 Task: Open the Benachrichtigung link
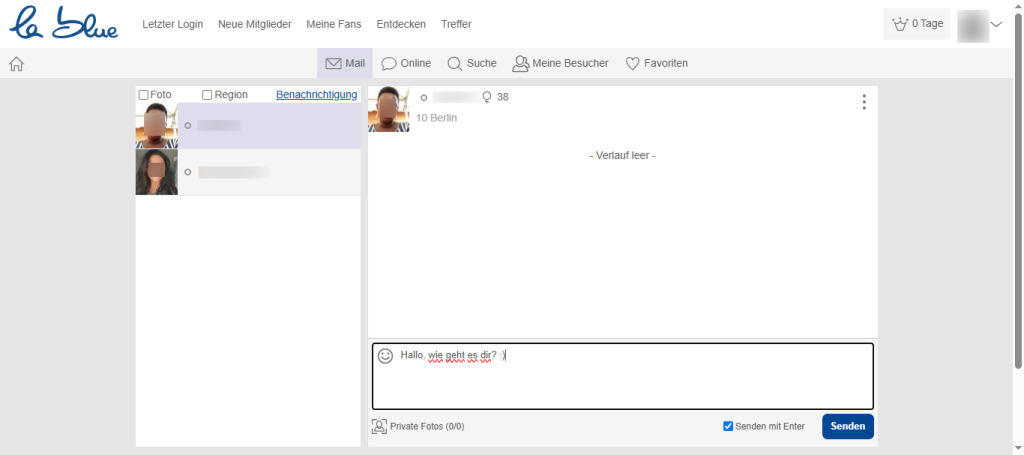pos(317,95)
